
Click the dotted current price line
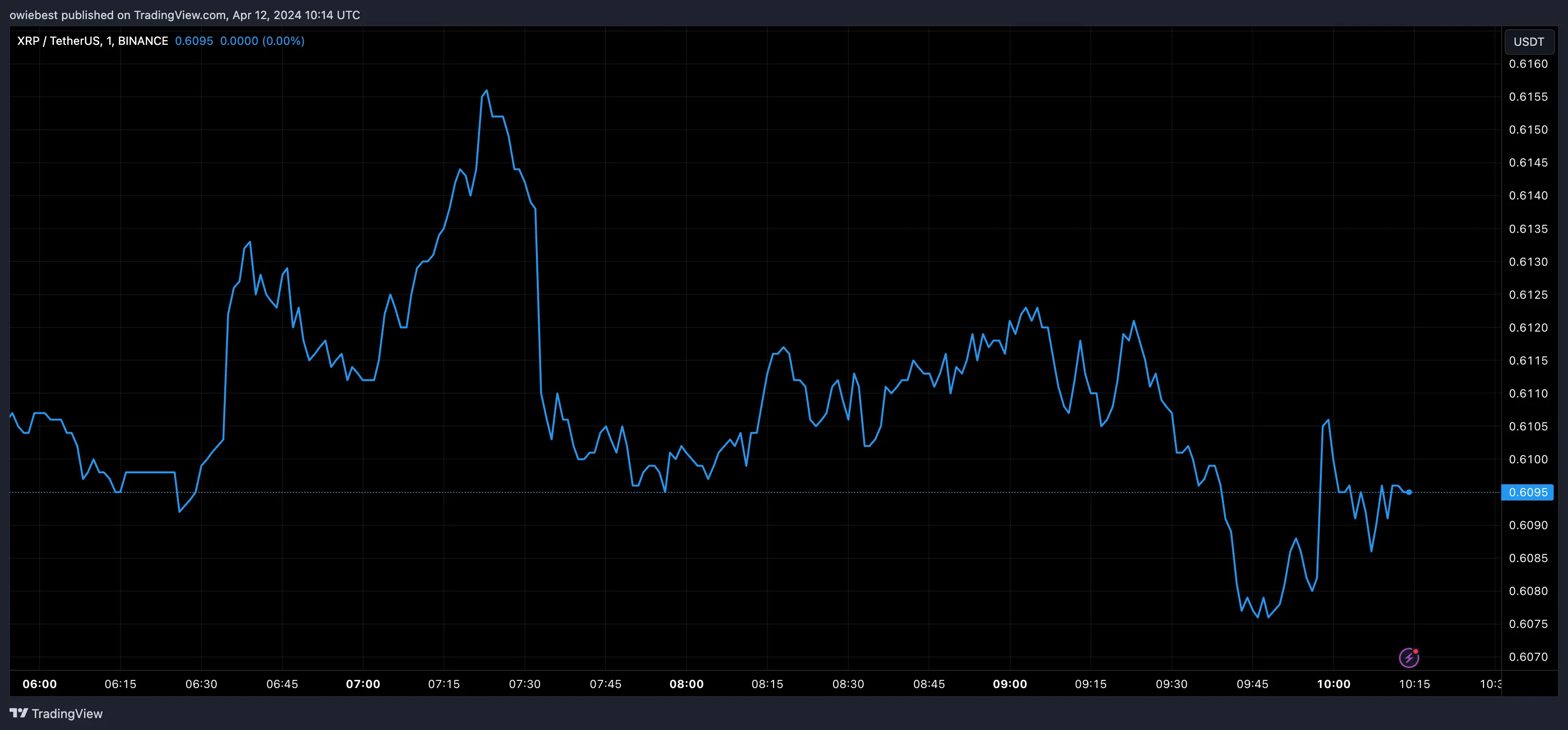(731, 492)
